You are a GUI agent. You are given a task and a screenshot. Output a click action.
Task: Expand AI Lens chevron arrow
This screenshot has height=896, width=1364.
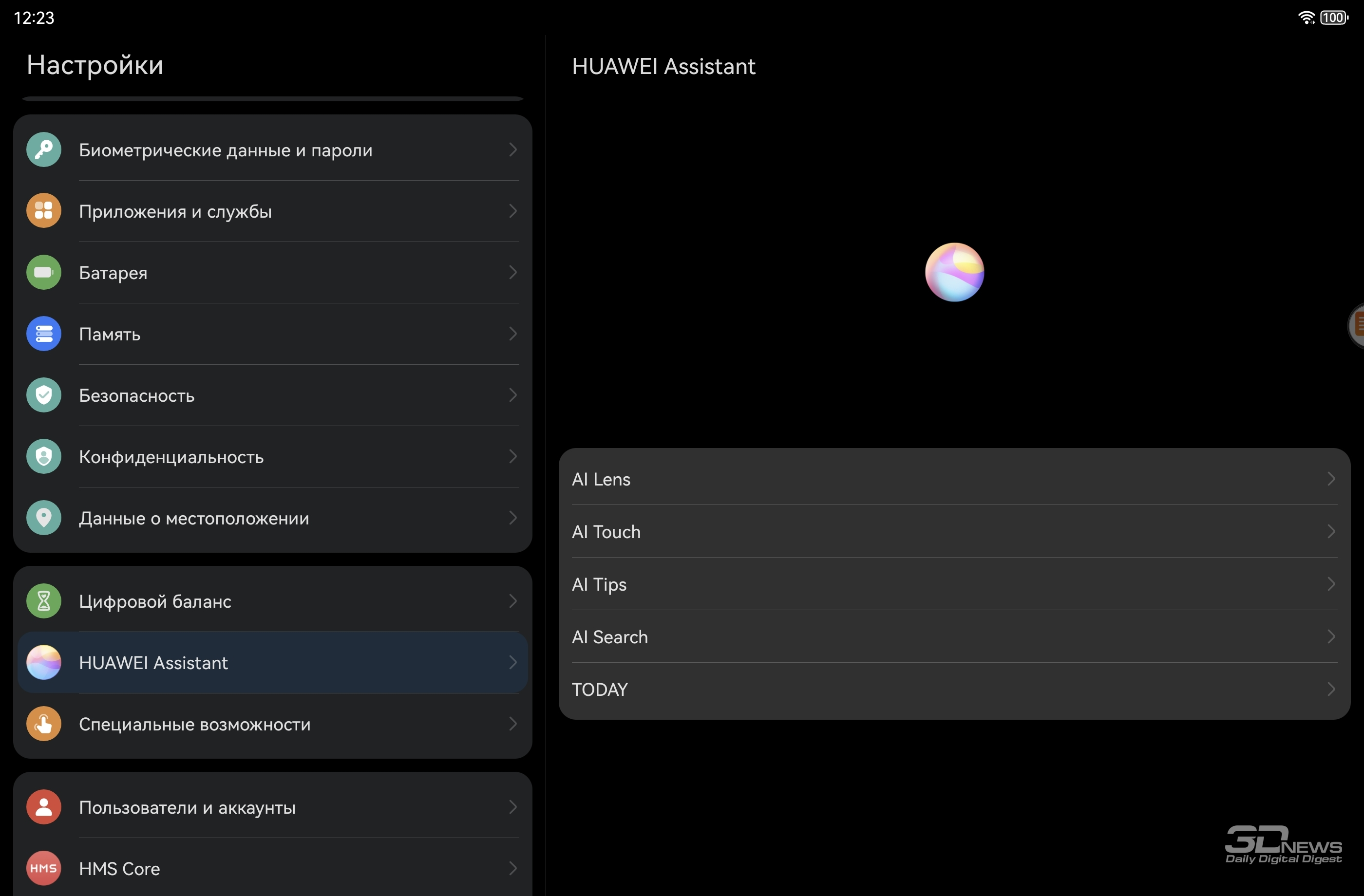1331,478
